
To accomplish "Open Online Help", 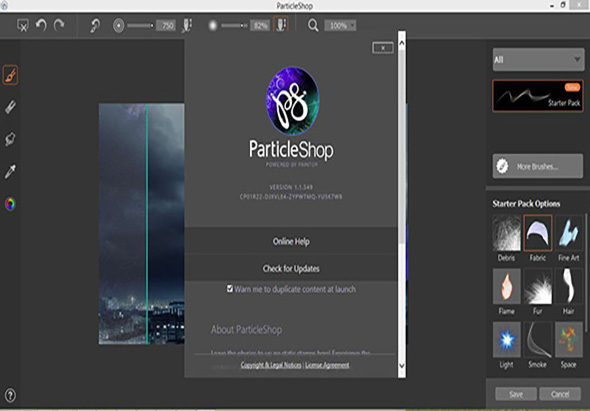I will 291,241.
